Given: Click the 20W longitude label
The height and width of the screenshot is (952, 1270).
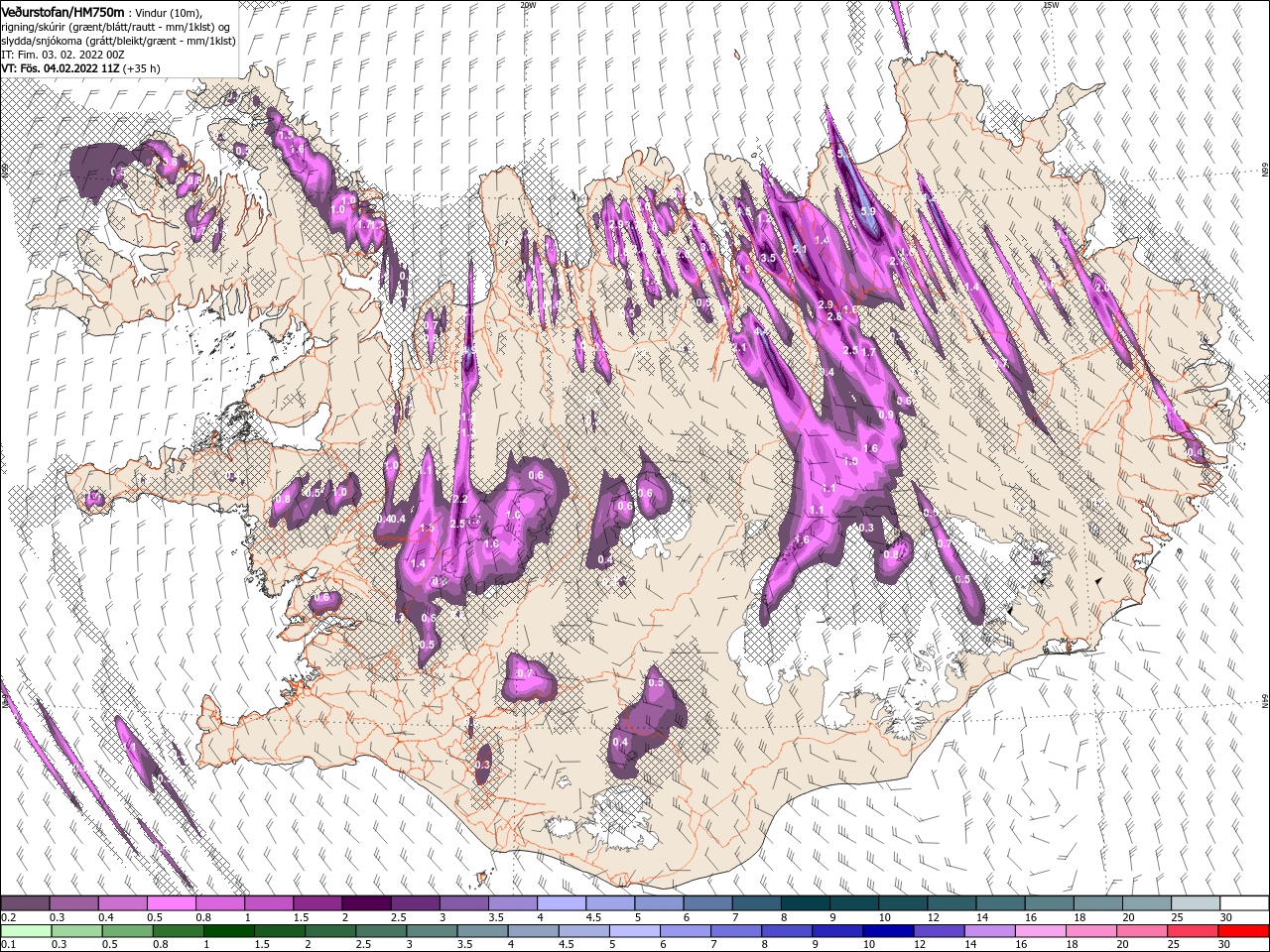Looking at the screenshot, I should click(x=528, y=5).
